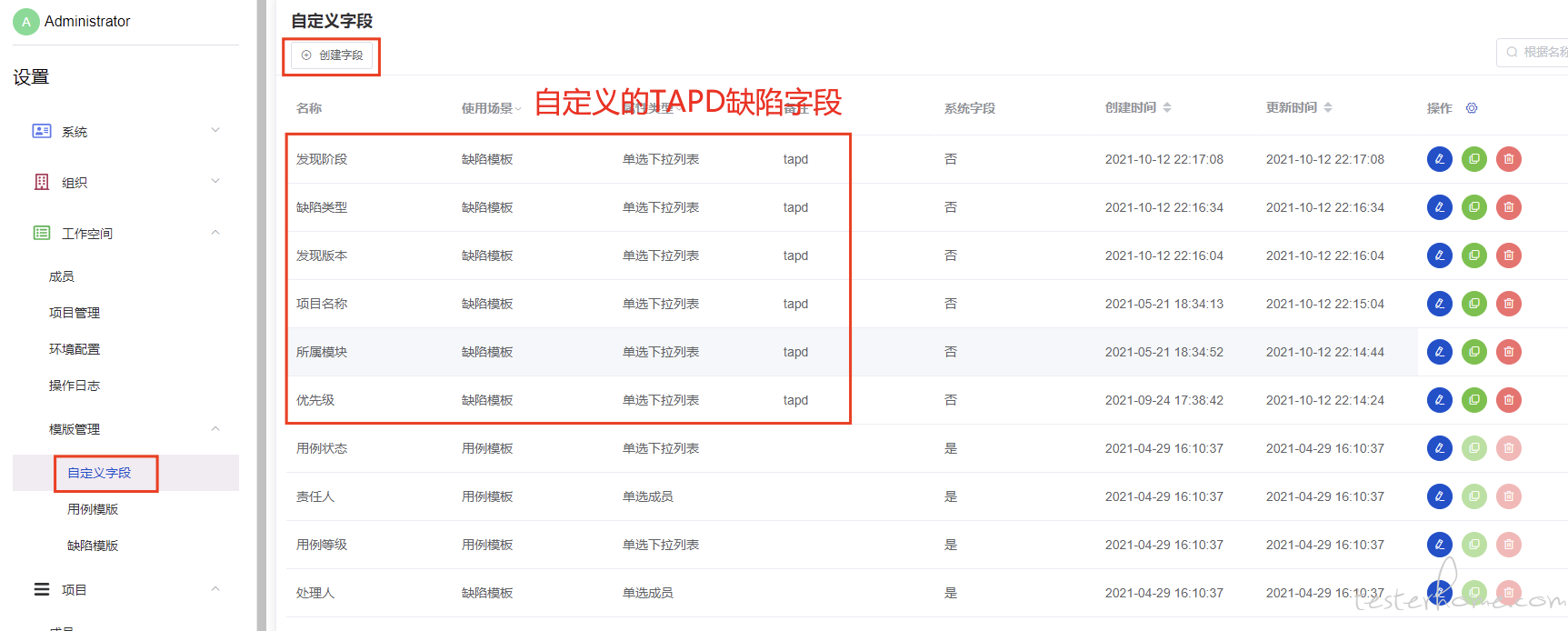Focus the 根据名称 search box
The width and height of the screenshot is (1568, 631).
coord(1533,52)
